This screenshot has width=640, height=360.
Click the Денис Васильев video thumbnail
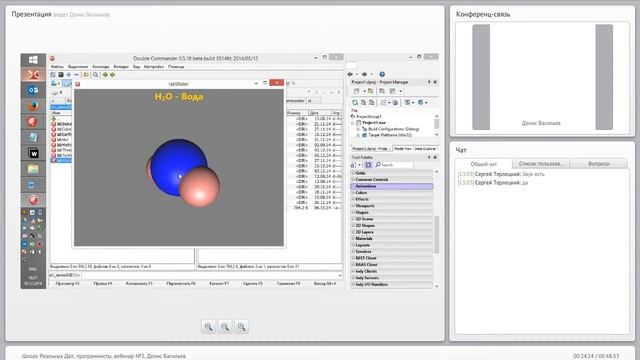(x=542, y=77)
